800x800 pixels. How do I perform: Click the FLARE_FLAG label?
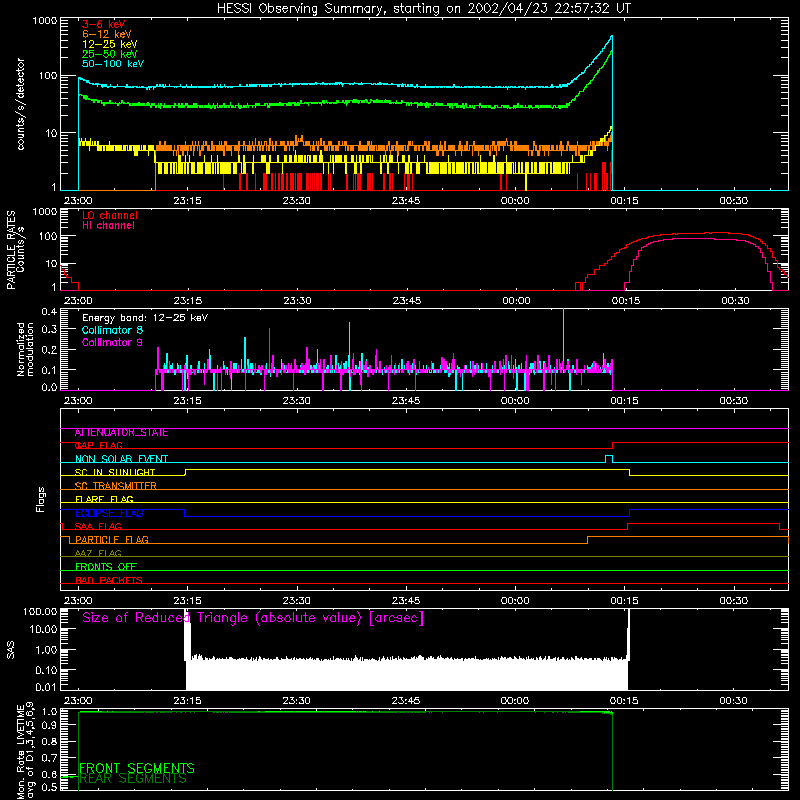(x=104, y=499)
